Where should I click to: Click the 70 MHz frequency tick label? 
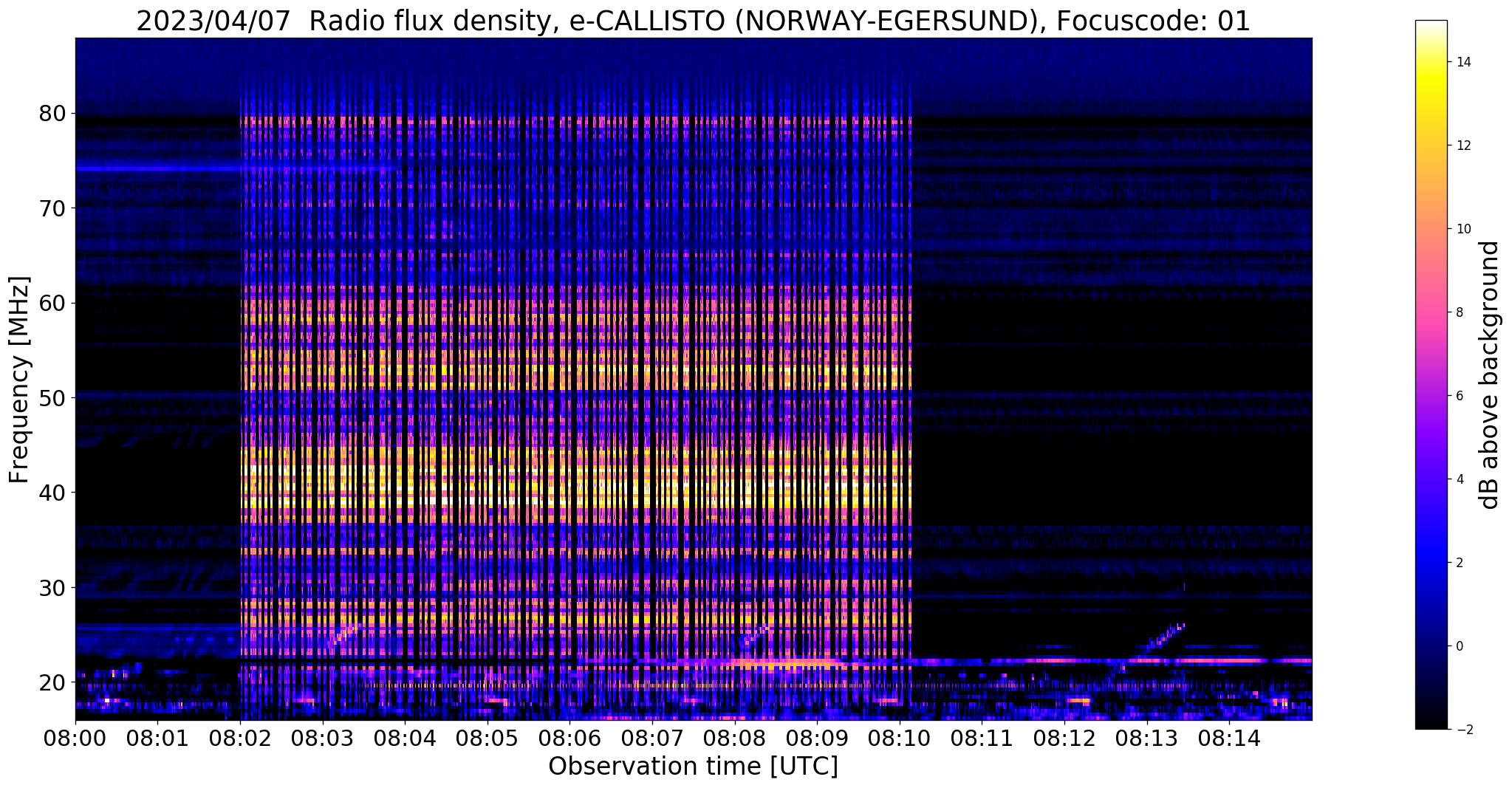53,208
